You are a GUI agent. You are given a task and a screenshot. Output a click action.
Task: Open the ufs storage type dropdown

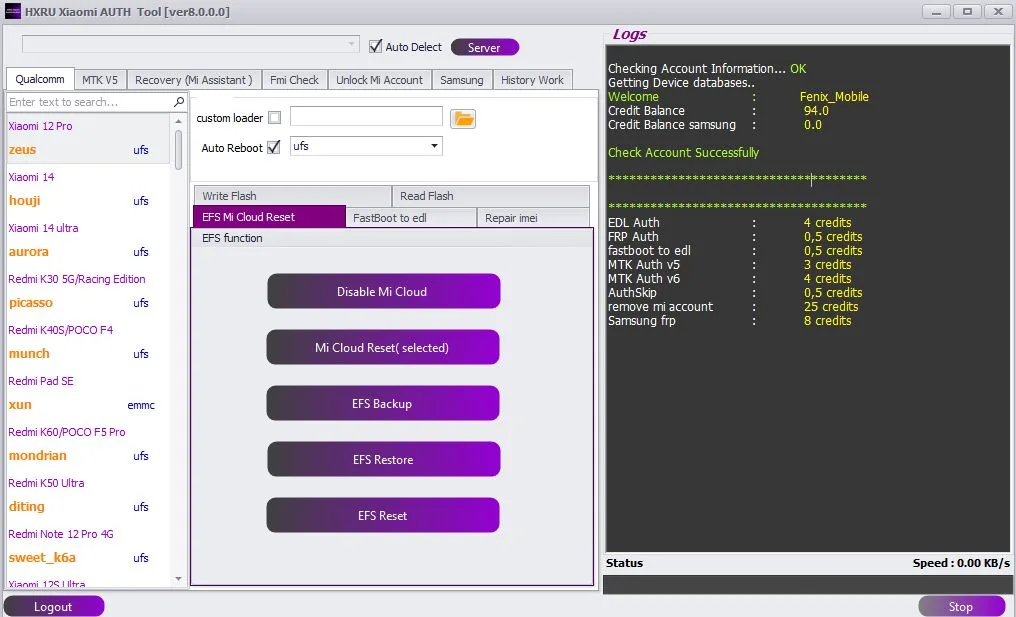point(366,146)
